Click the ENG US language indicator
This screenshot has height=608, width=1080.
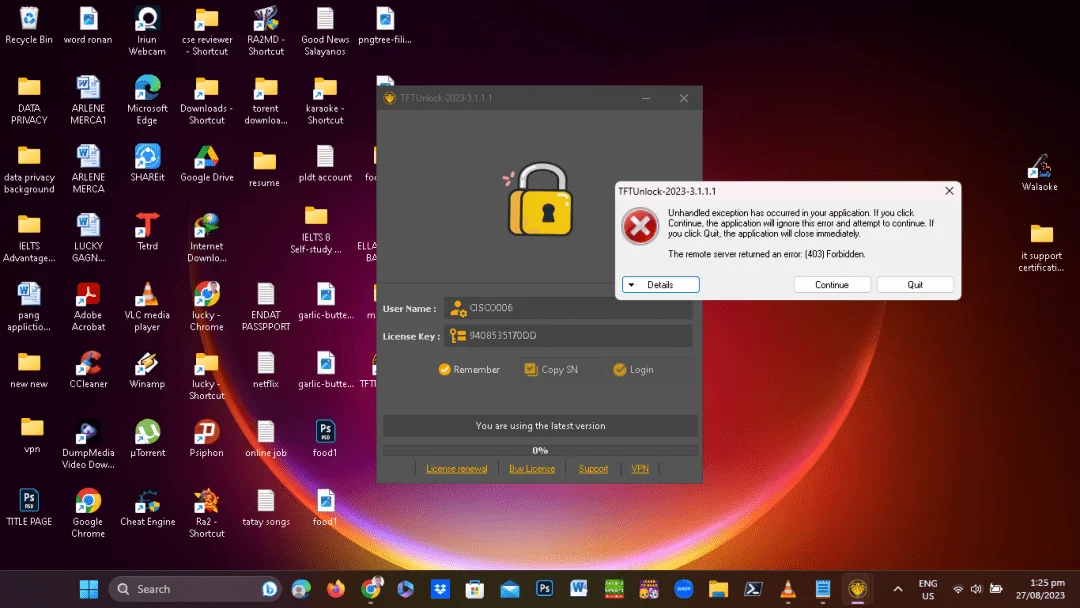tap(928, 589)
